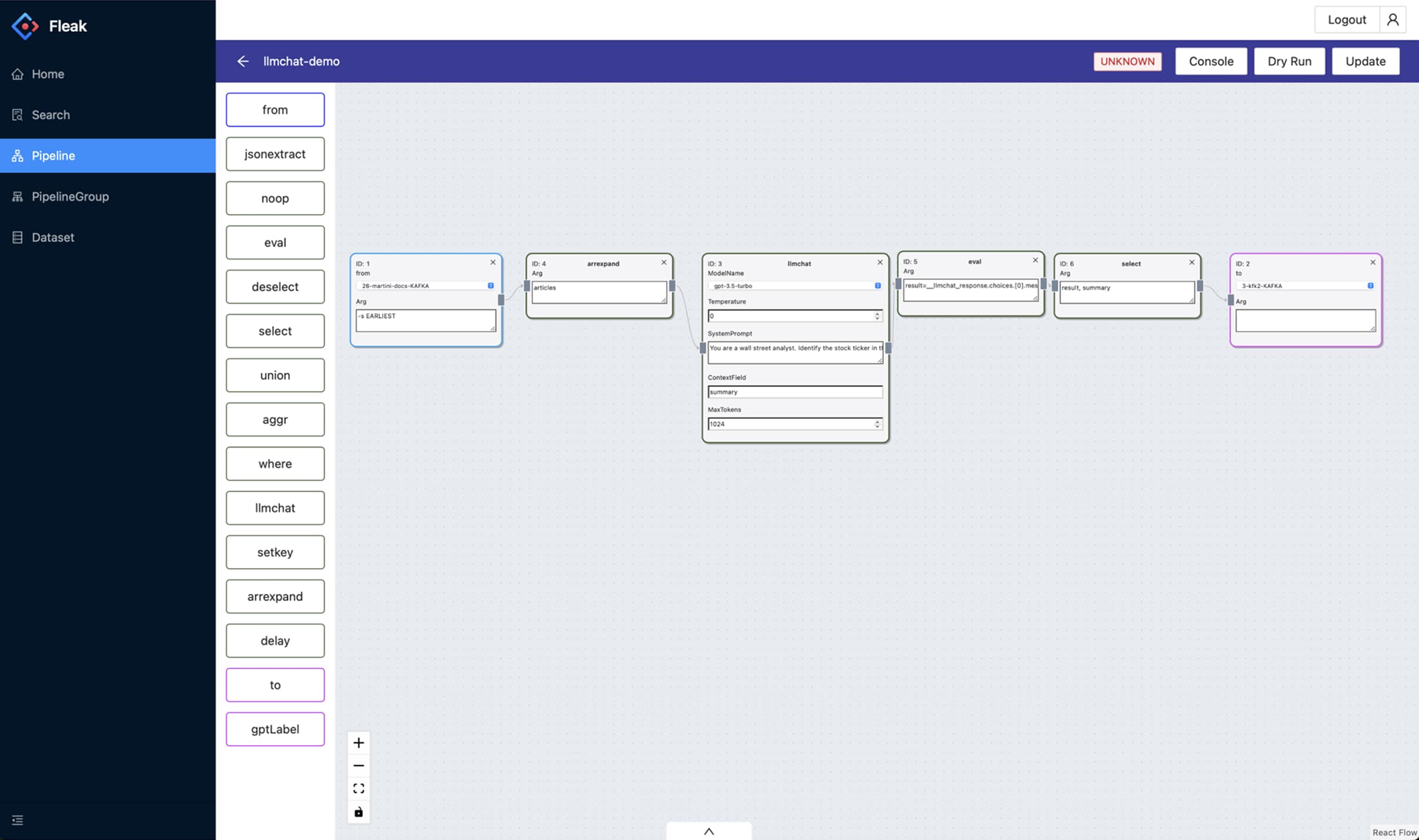Click the zoom out minus control
Viewport: 1419px width, 840px height.
[x=358, y=765]
